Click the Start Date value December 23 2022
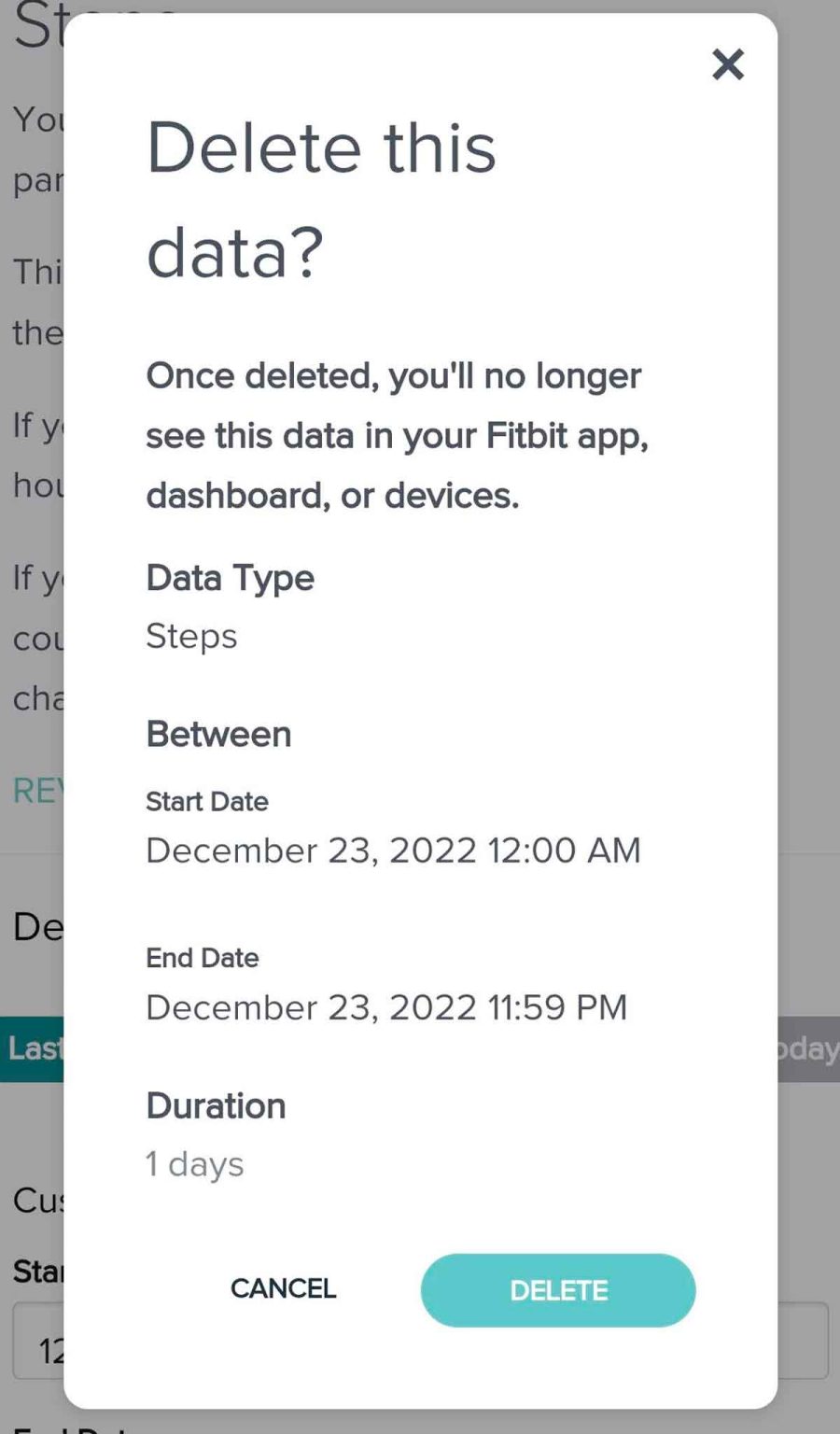840x1434 pixels. point(393,851)
